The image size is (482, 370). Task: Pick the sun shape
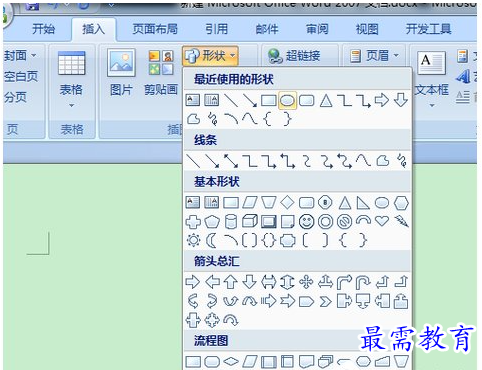[193, 240]
